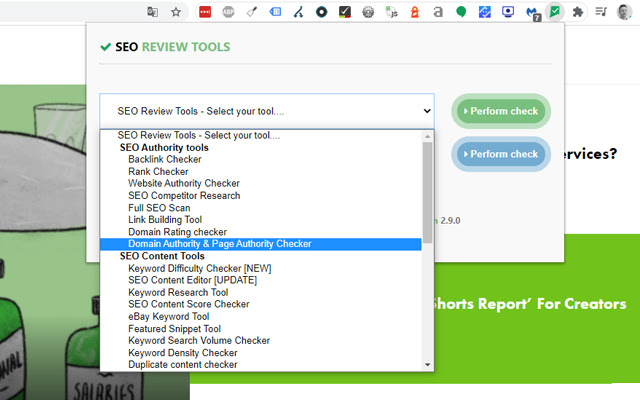Select Domain Rating checker
Viewport: 640px width, 400px height.
pyautogui.click(x=260, y=232)
